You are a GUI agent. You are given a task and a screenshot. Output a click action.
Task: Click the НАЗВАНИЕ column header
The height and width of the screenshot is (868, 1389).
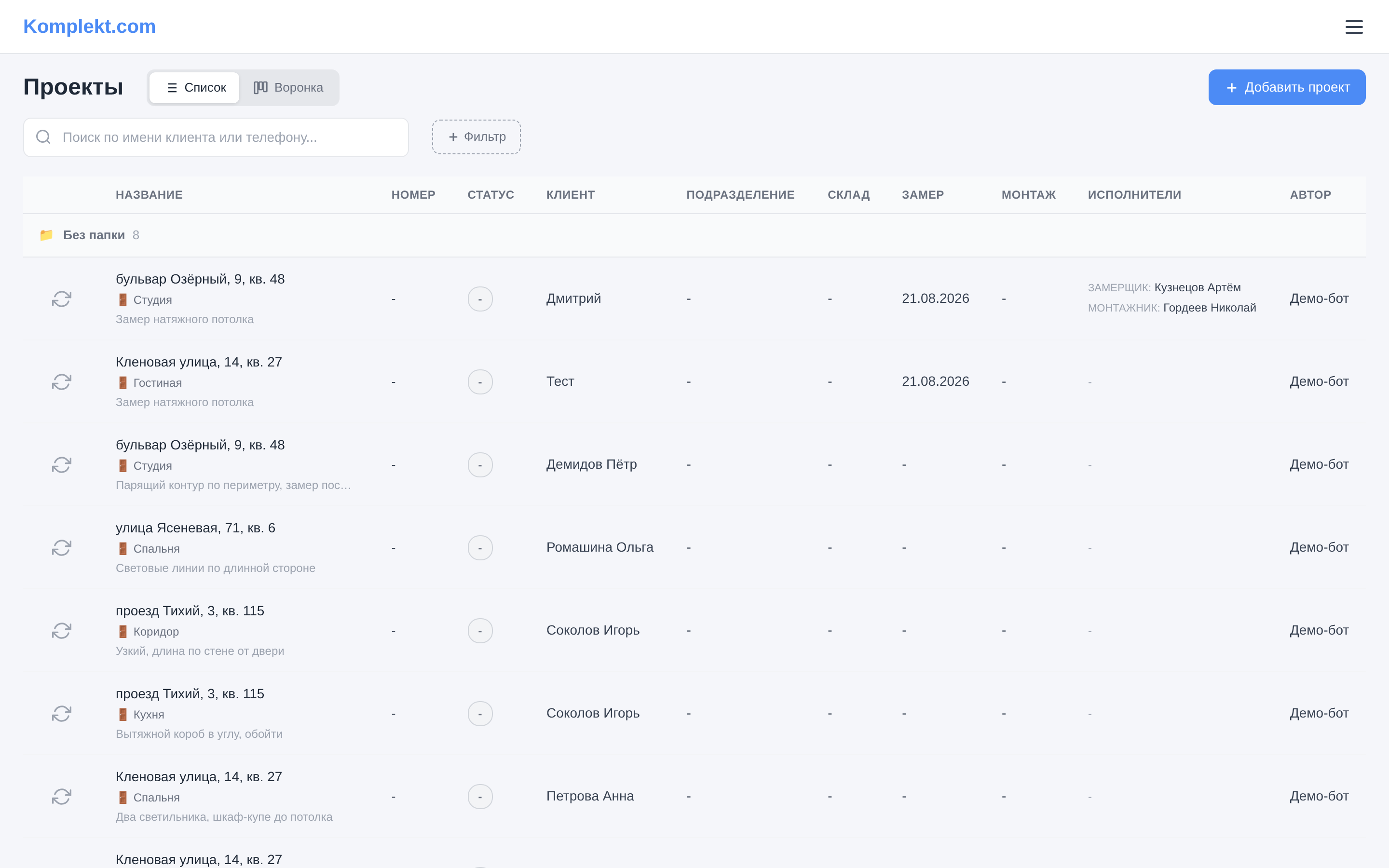149,195
